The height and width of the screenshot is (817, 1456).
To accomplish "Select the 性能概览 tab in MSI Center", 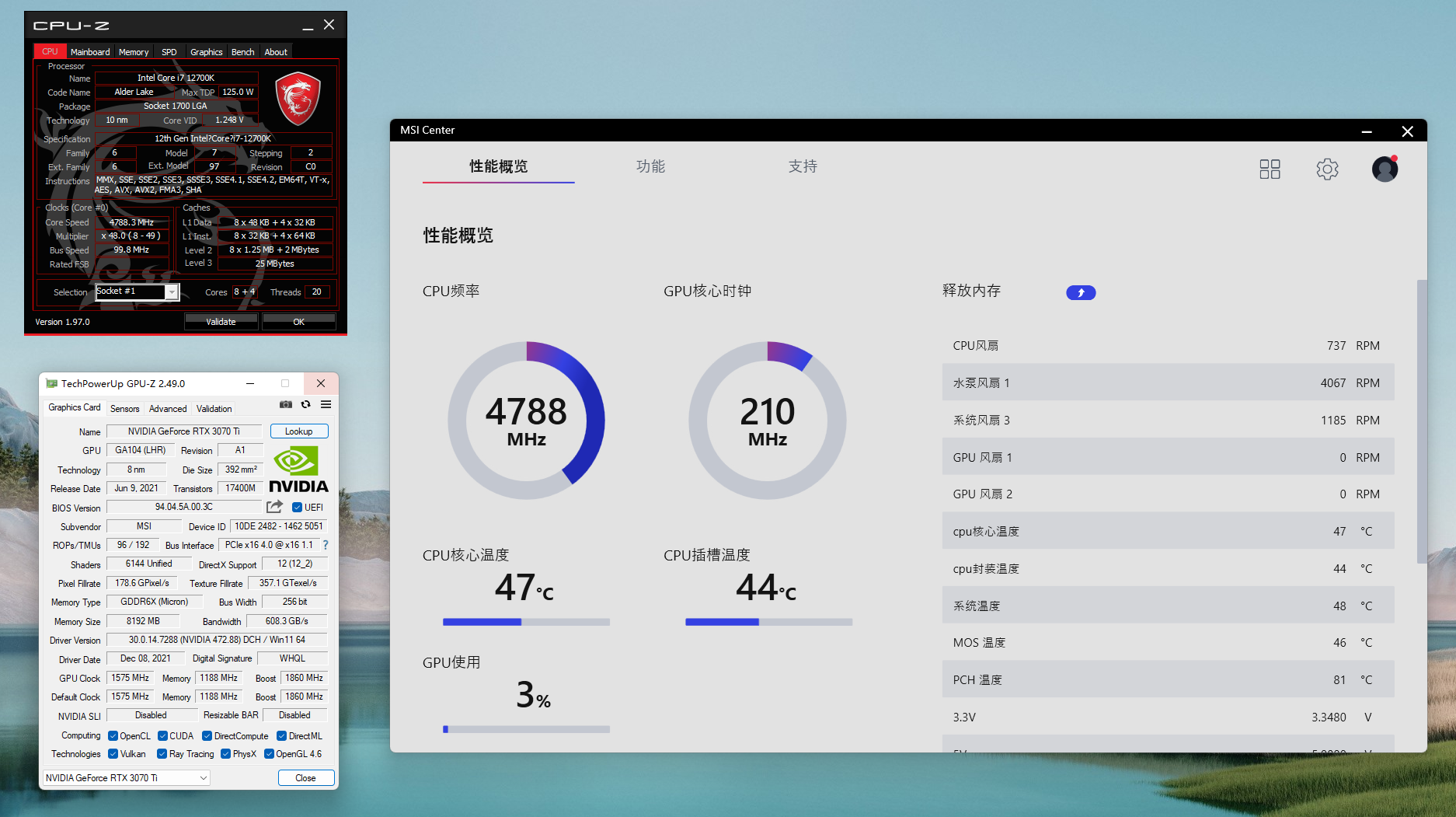I will (x=498, y=166).
